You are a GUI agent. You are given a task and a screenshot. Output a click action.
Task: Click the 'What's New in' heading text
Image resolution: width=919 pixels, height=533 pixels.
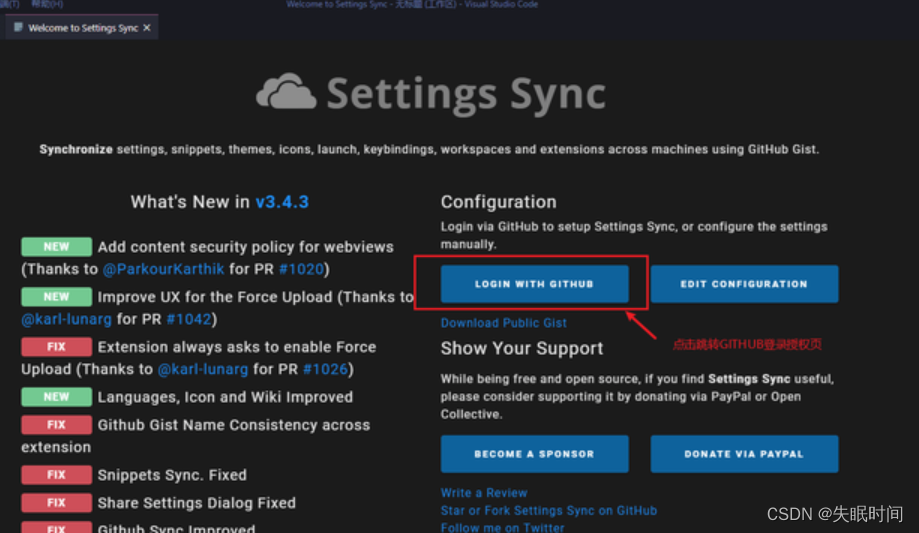(190, 202)
